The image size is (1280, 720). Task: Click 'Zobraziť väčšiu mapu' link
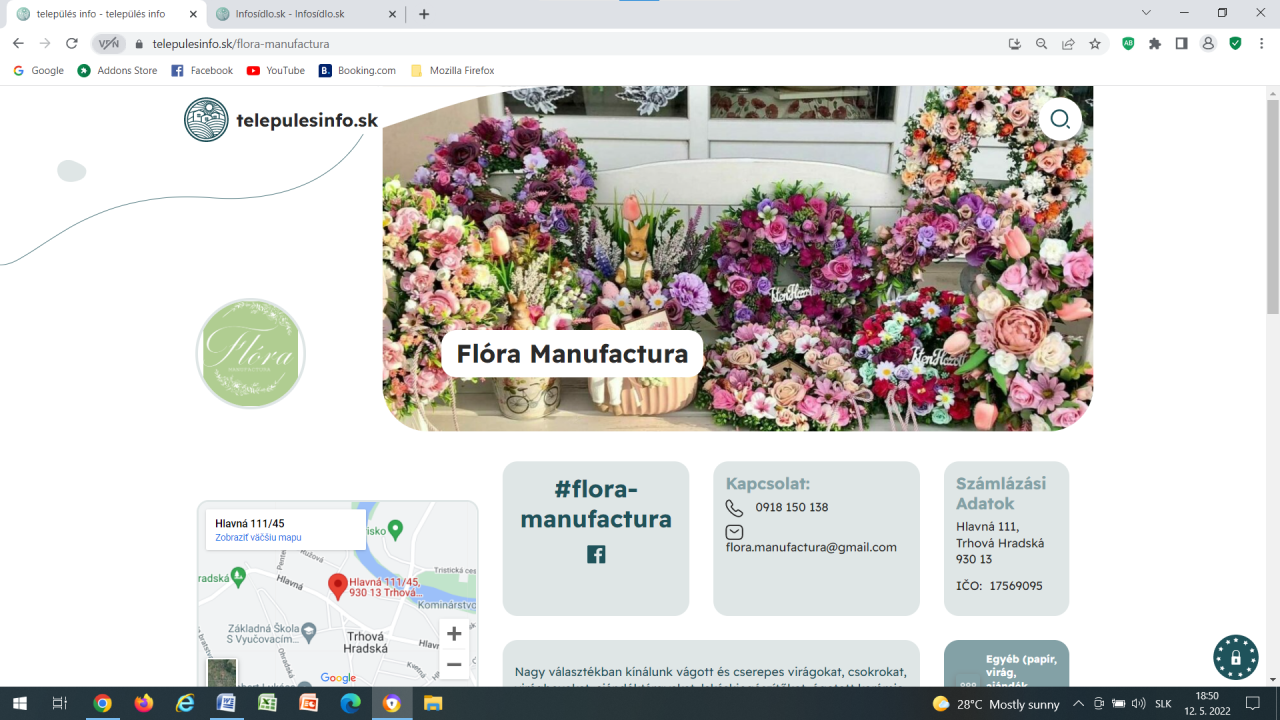click(x=258, y=538)
